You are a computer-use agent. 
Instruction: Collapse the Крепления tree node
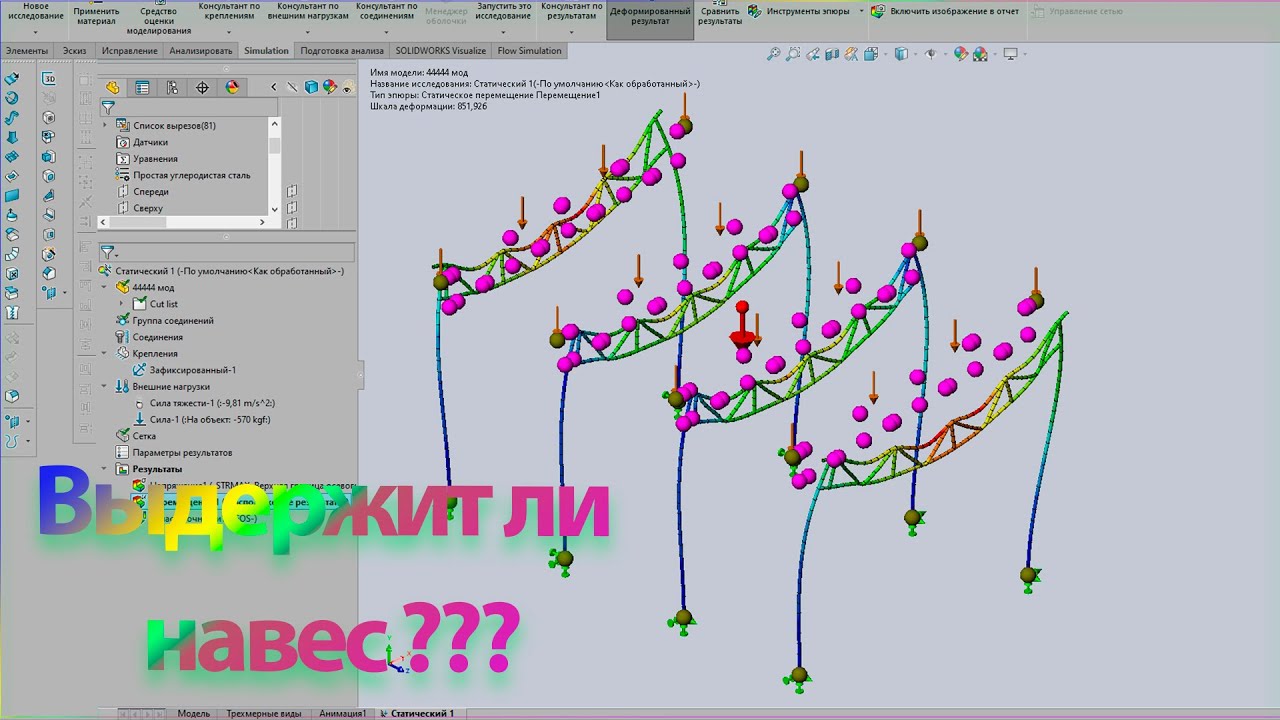[x=105, y=353]
